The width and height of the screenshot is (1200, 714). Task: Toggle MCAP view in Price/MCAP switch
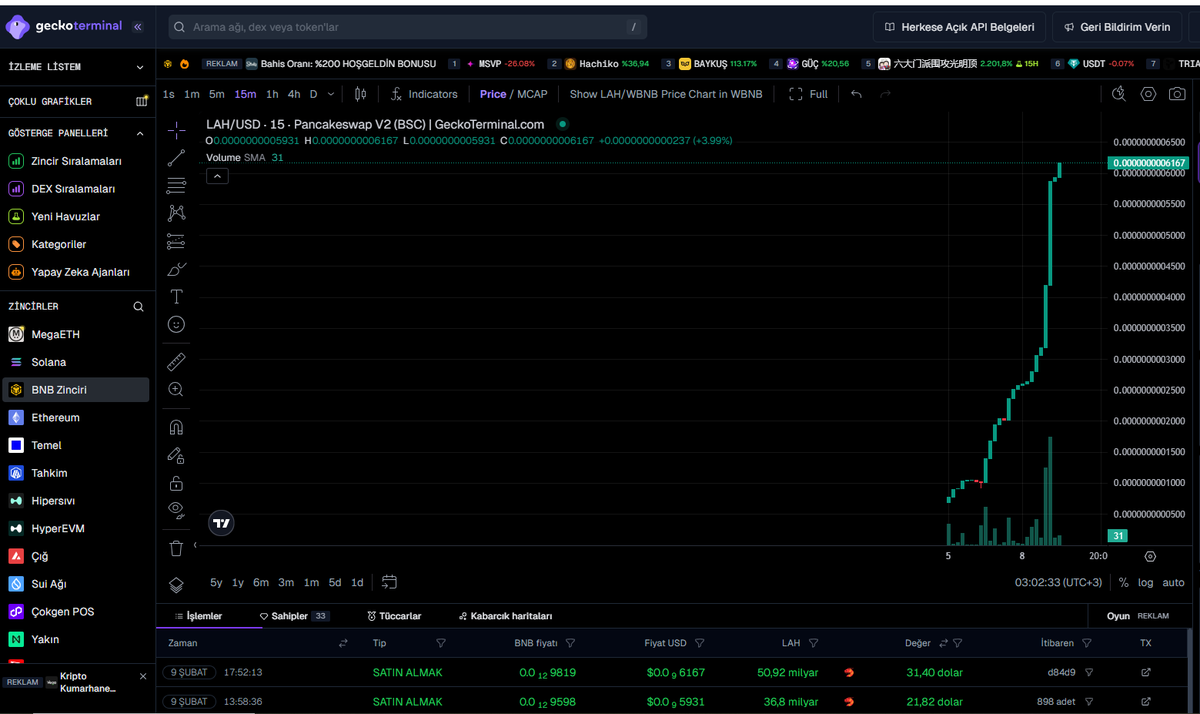(x=532, y=94)
